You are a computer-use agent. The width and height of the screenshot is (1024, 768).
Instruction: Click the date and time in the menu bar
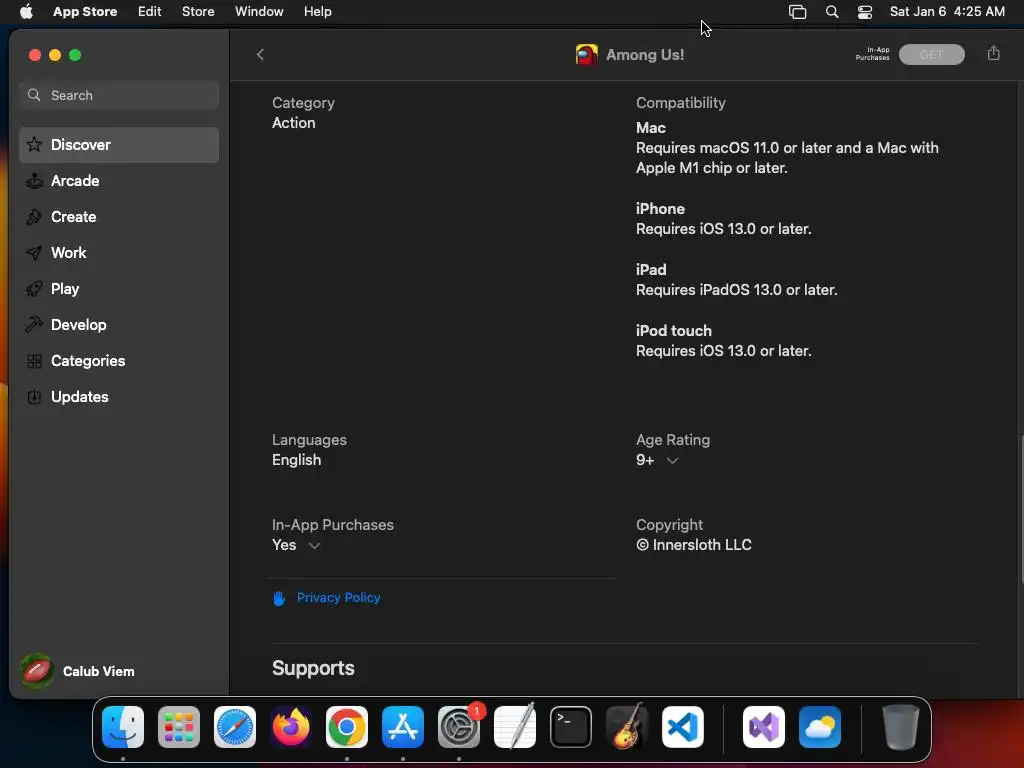click(x=947, y=11)
